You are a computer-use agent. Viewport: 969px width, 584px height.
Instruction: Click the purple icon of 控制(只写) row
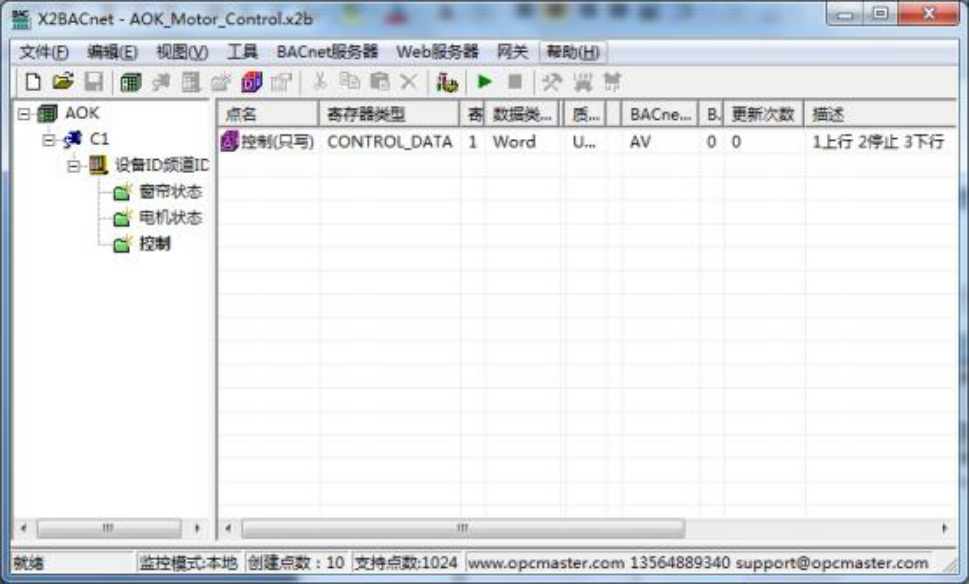229,142
